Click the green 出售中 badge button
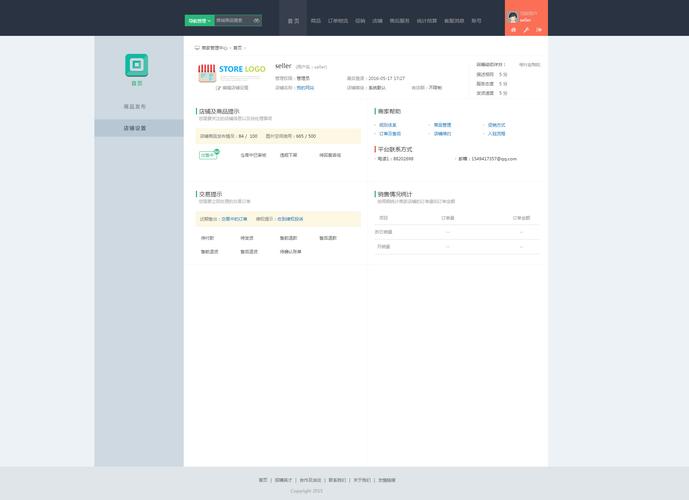 (x=208, y=155)
